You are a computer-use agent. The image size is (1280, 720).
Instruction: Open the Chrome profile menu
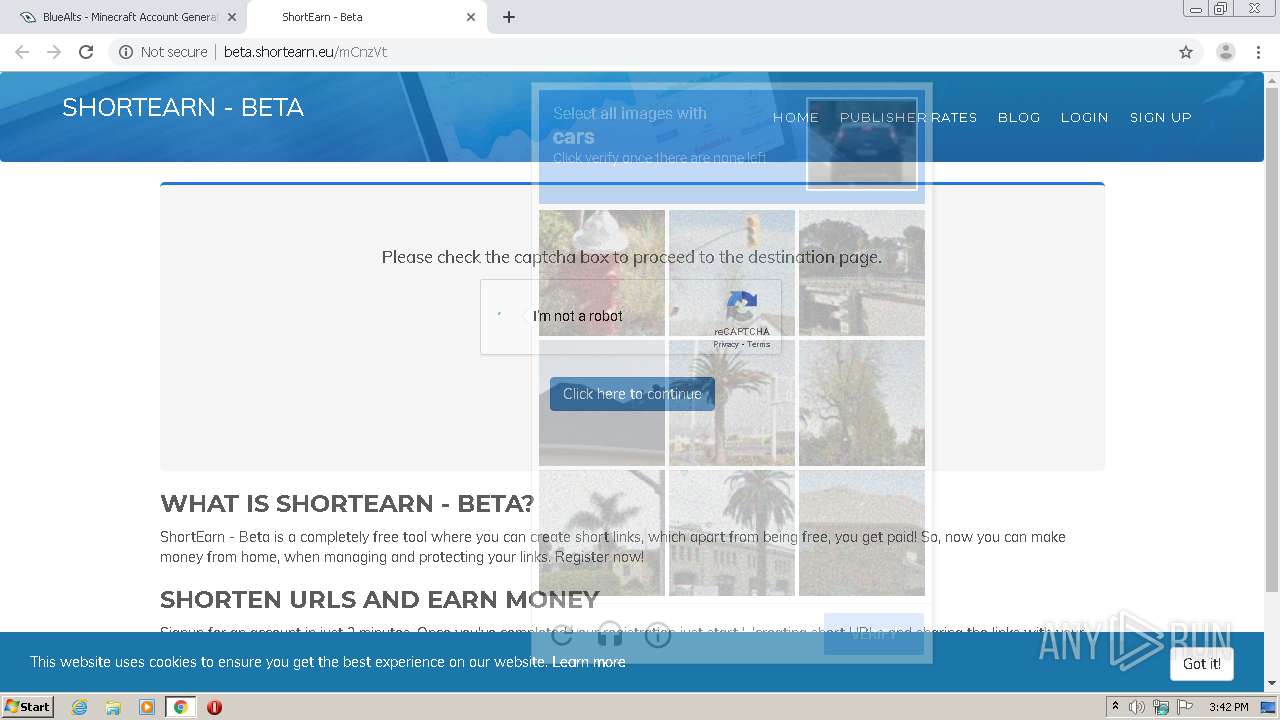(1225, 52)
